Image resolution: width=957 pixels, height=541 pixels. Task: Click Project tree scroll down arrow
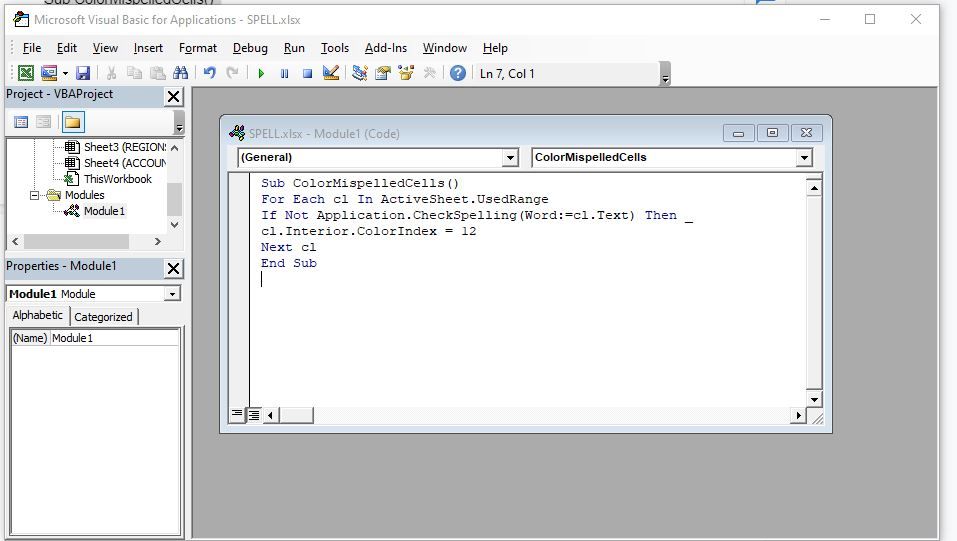pyautogui.click(x=175, y=225)
